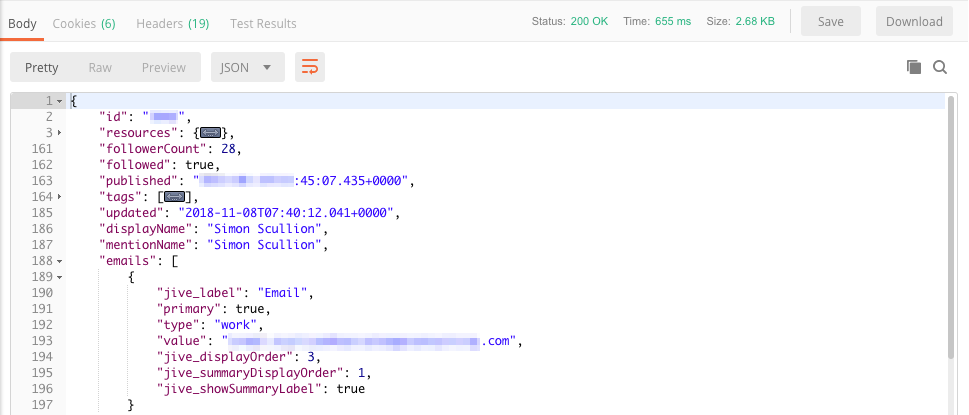Open the response search icon
This screenshot has height=415, width=969.
940,67
